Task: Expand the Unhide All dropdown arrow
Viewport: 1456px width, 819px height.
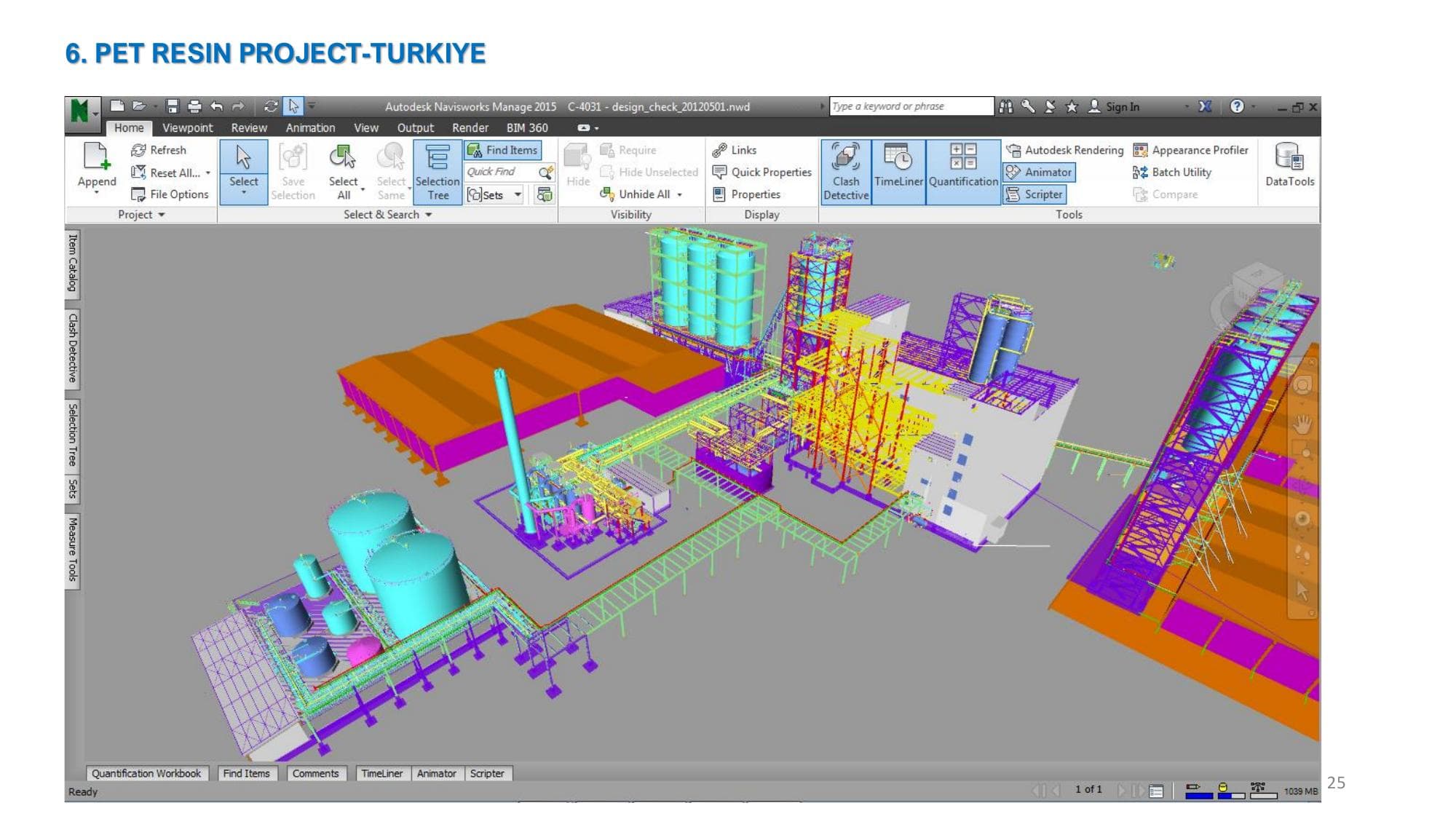Action: pyautogui.click(x=679, y=194)
